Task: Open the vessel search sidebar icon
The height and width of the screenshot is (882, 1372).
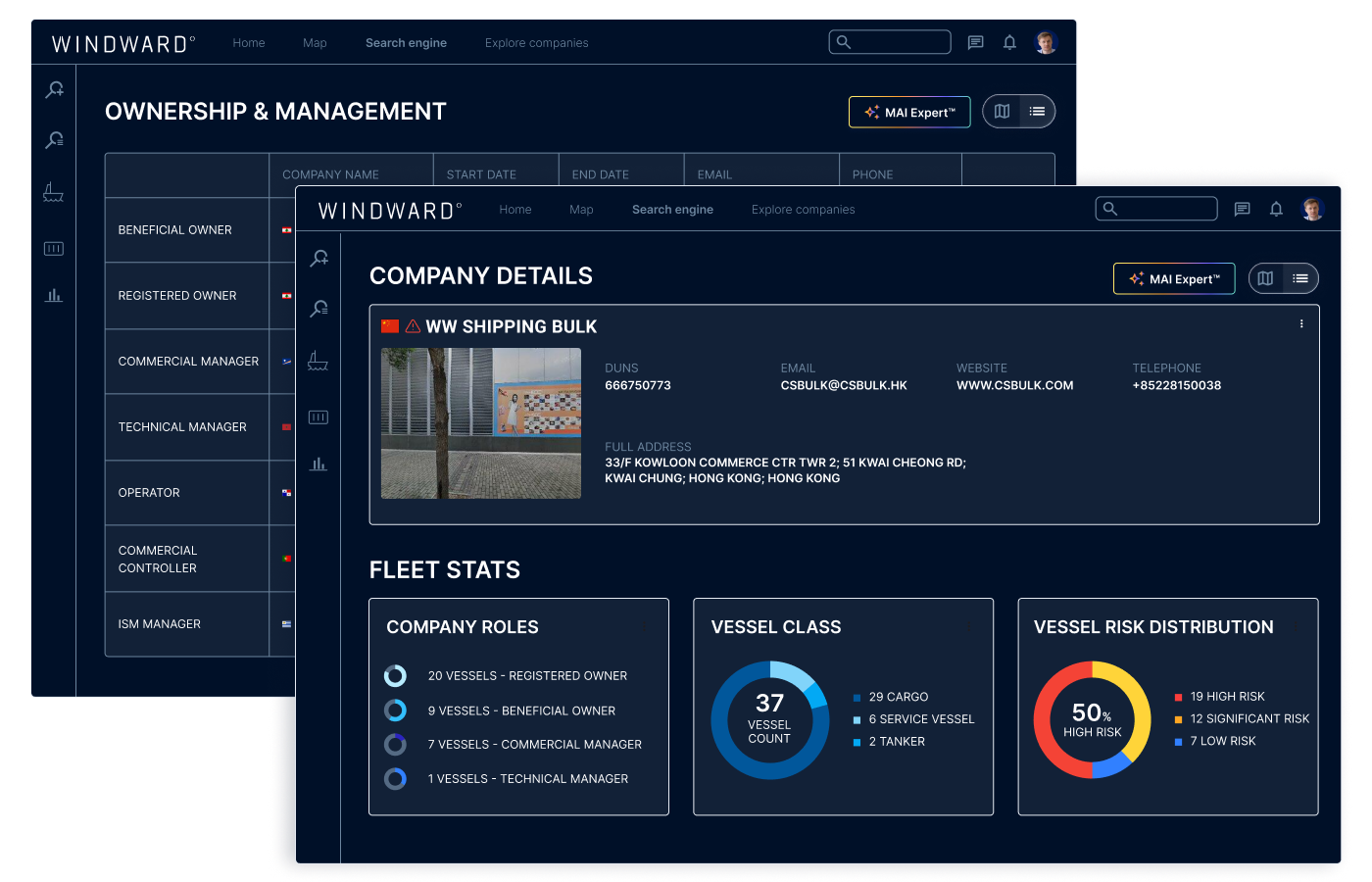Action: (x=318, y=258)
